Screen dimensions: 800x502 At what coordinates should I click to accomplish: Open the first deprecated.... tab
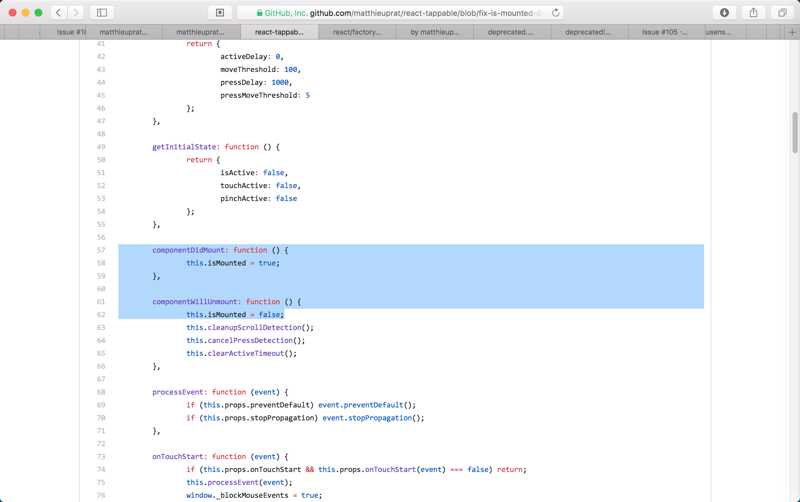click(510, 32)
